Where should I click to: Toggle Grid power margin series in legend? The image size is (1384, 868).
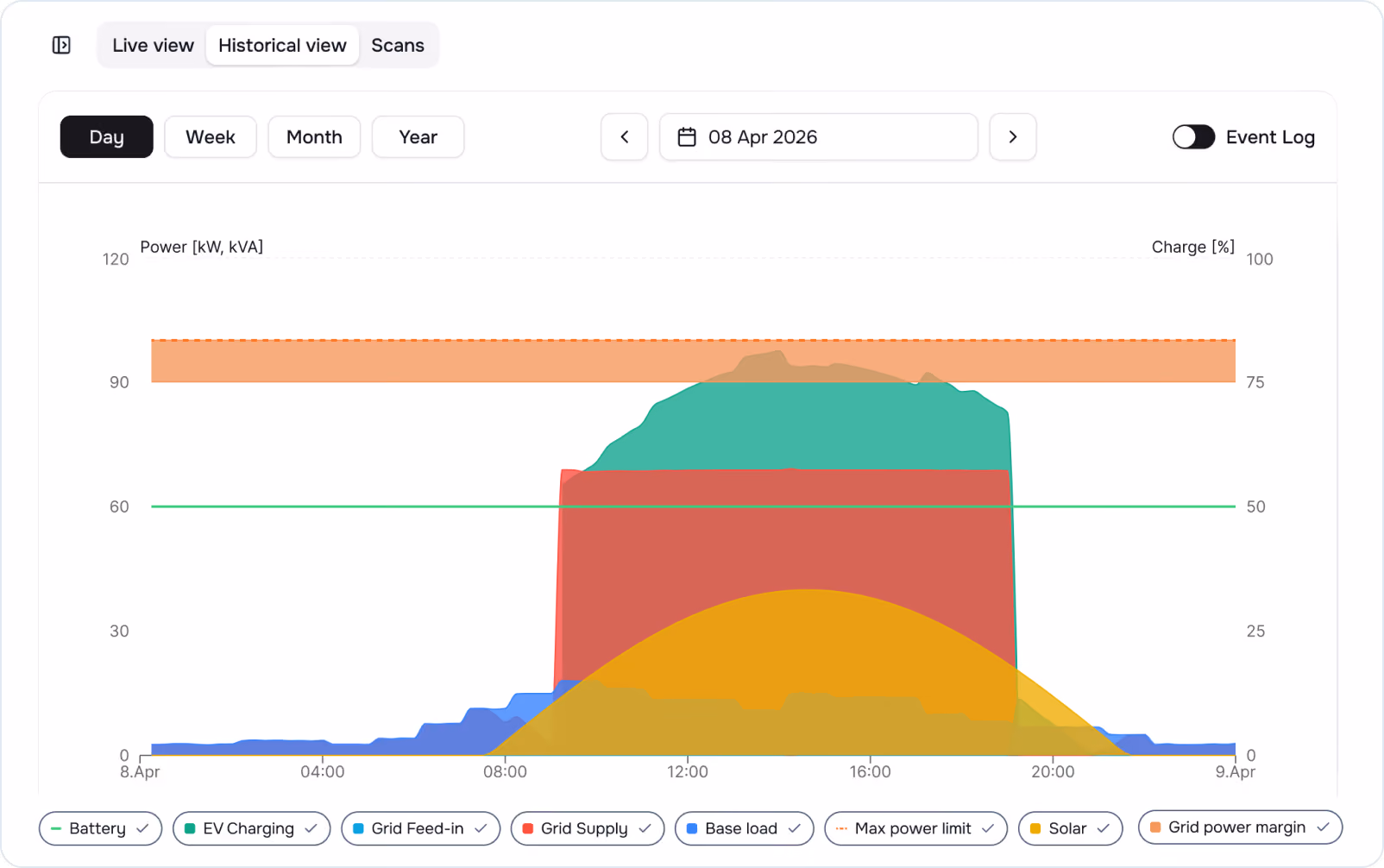(x=1241, y=827)
